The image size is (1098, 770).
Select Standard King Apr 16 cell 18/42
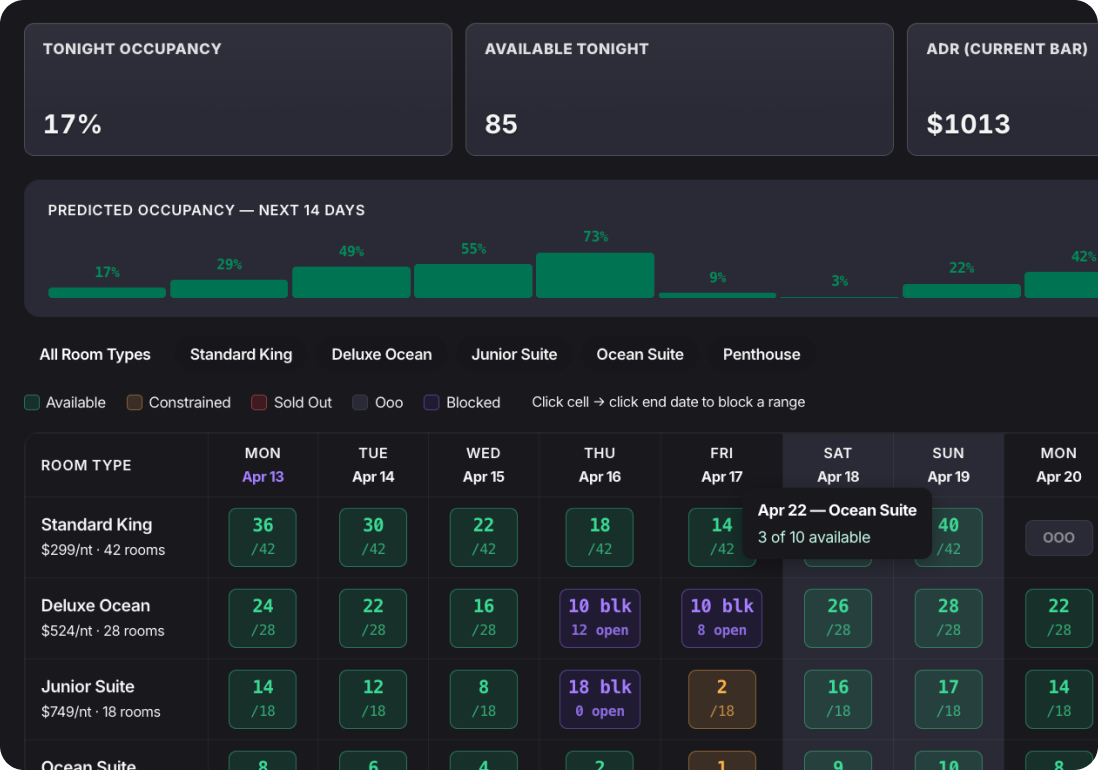point(599,538)
